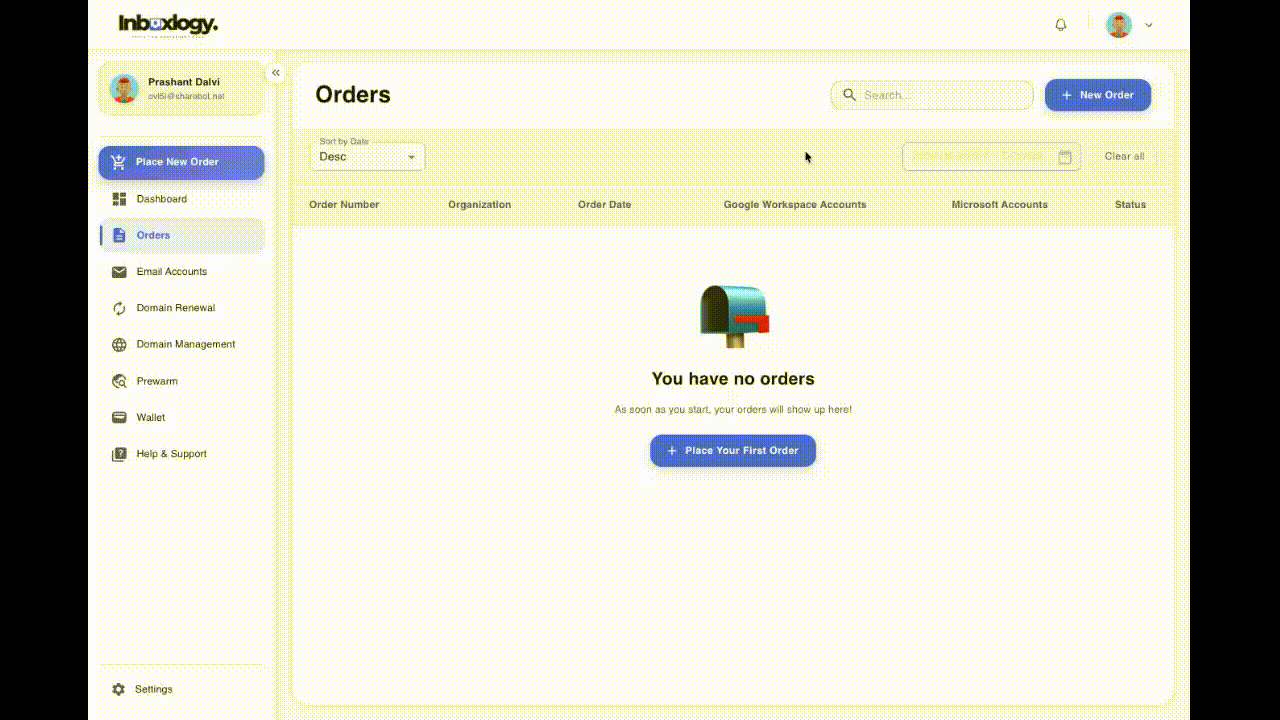Screen dimensions: 1280x720
Task: Open the Wallet page
Action: pyautogui.click(x=181, y=417)
